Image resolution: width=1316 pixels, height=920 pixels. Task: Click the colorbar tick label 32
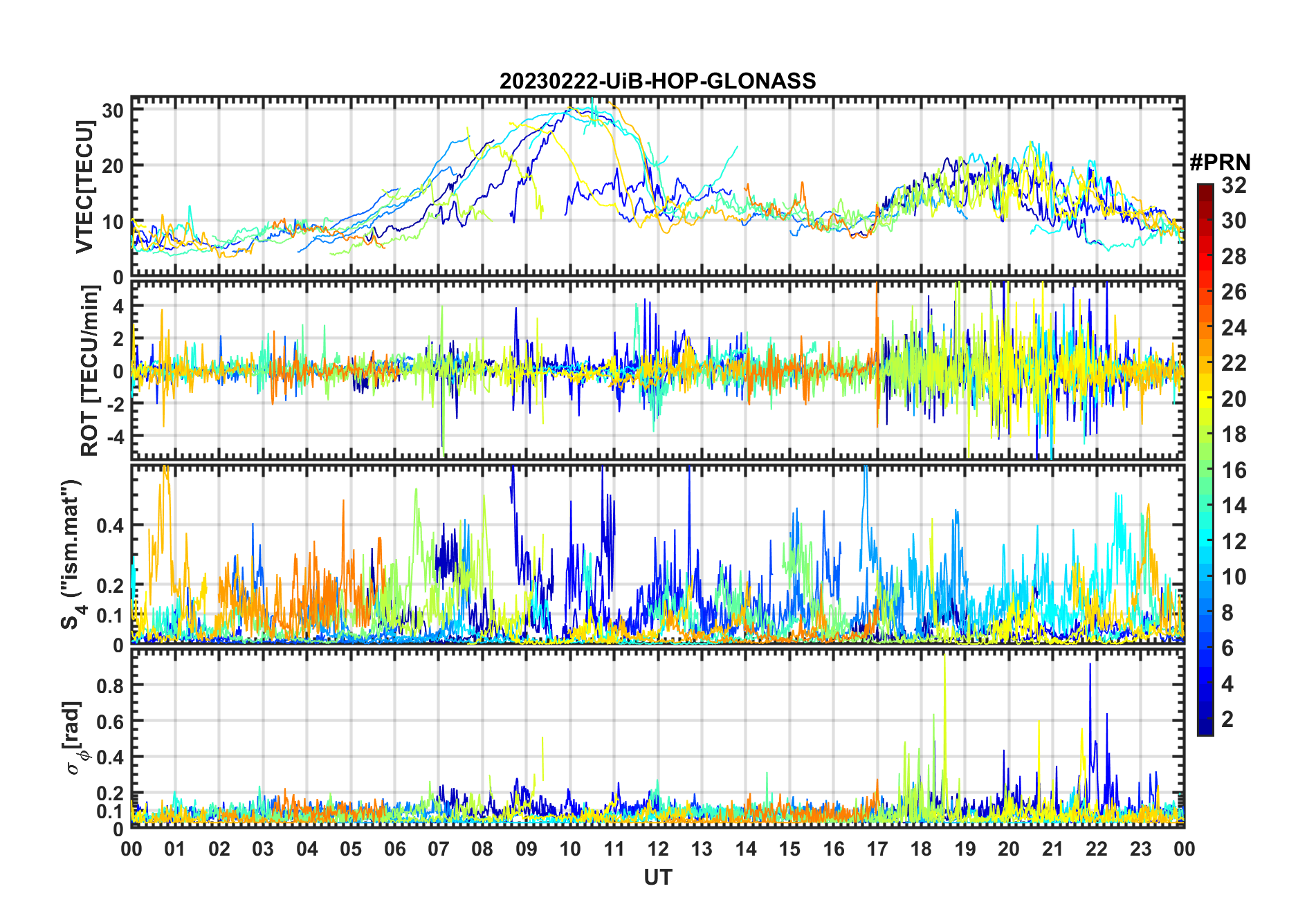[1234, 185]
